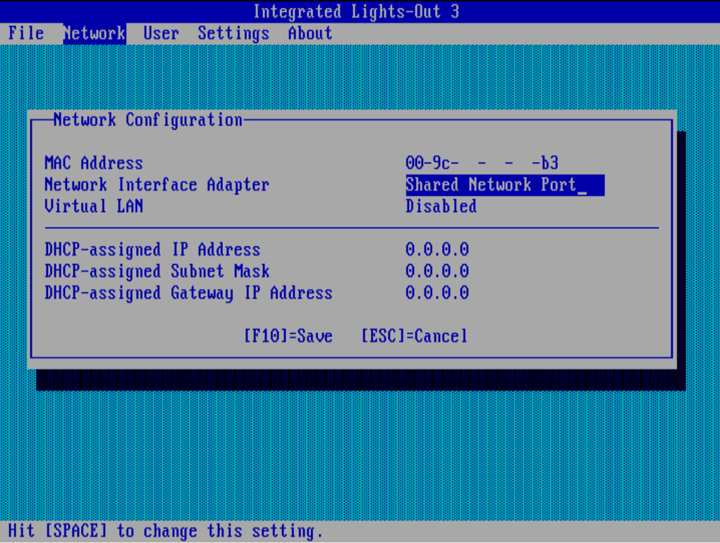Open the highlighted Network menu

(x=95, y=34)
